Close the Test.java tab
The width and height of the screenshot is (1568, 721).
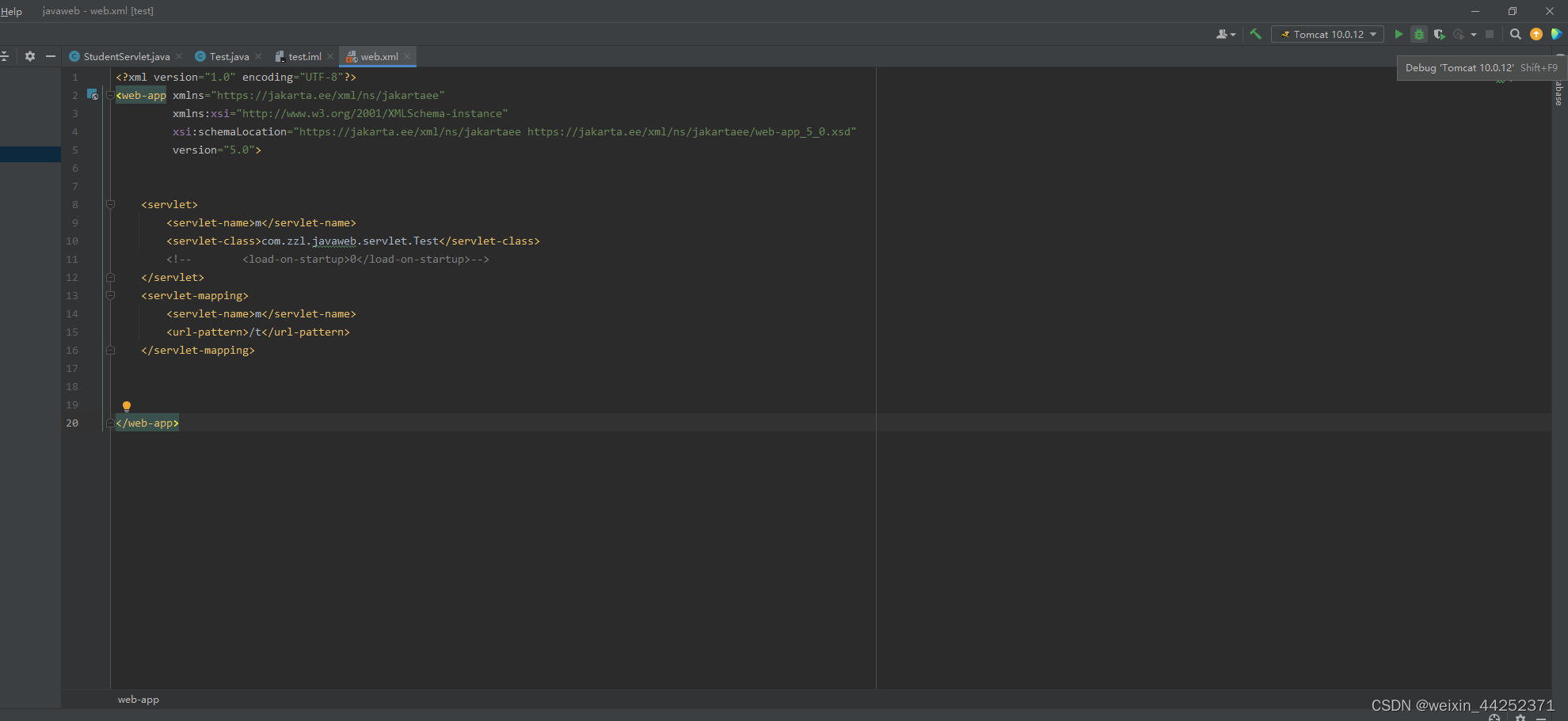(x=258, y=56)
